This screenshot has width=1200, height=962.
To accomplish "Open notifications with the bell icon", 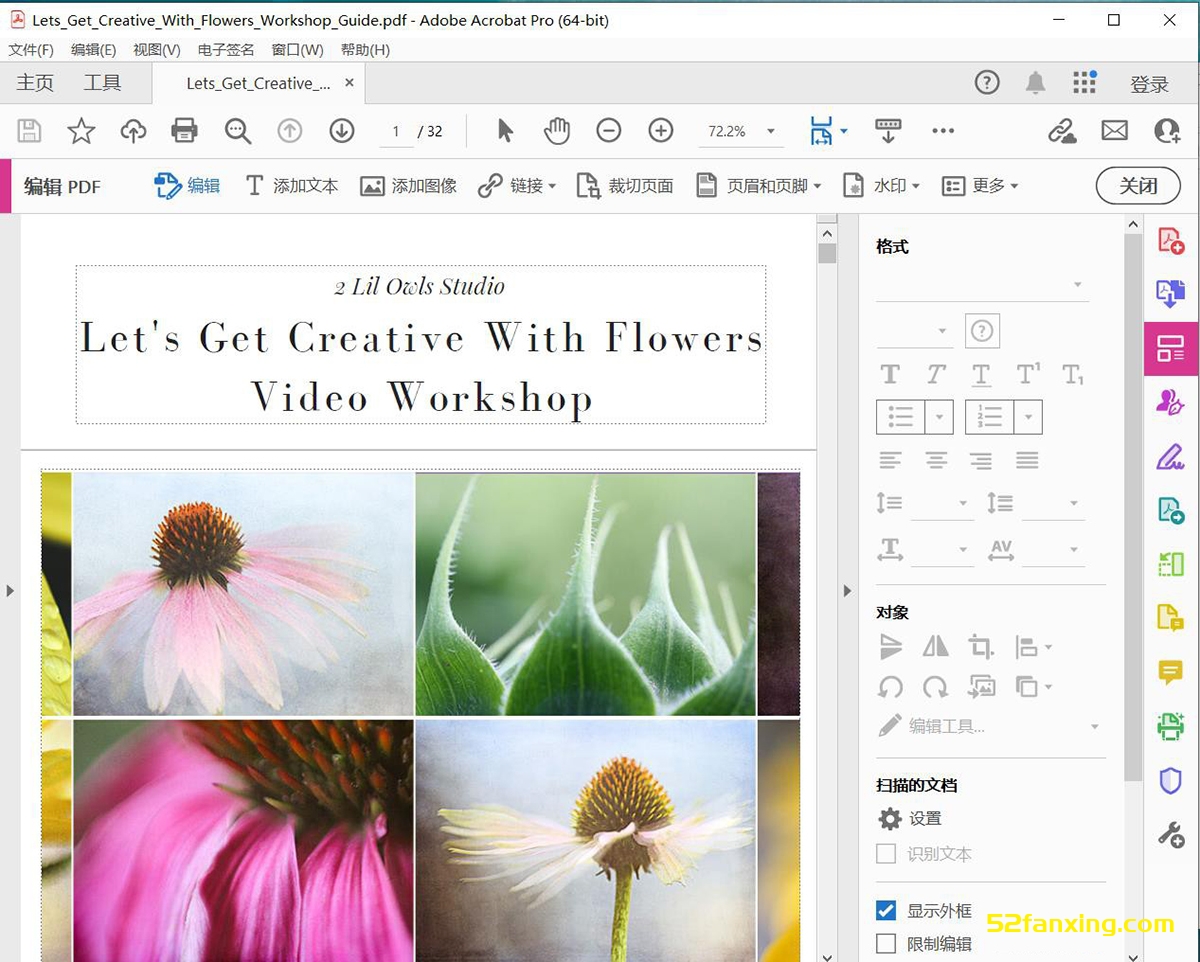I will tap(1036, 83).
